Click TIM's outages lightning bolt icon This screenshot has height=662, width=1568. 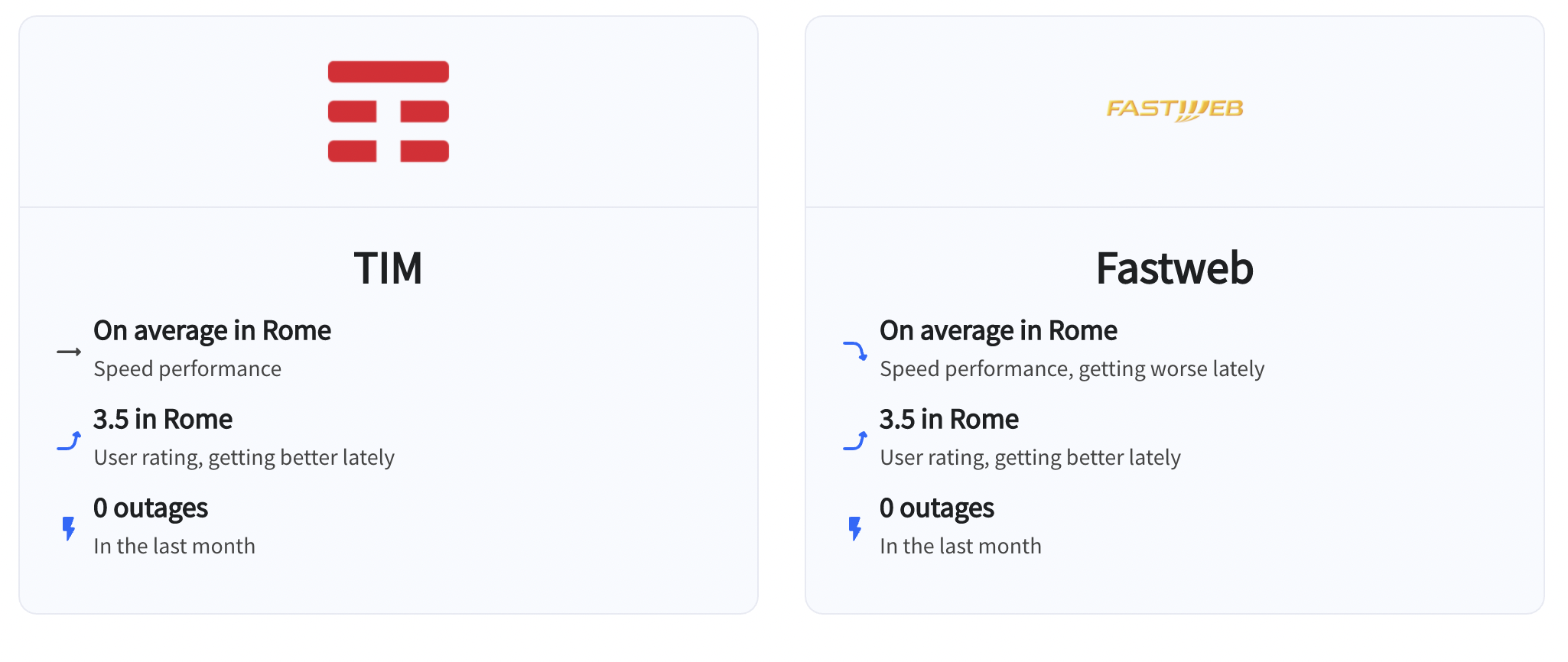(x=69, y=528)
